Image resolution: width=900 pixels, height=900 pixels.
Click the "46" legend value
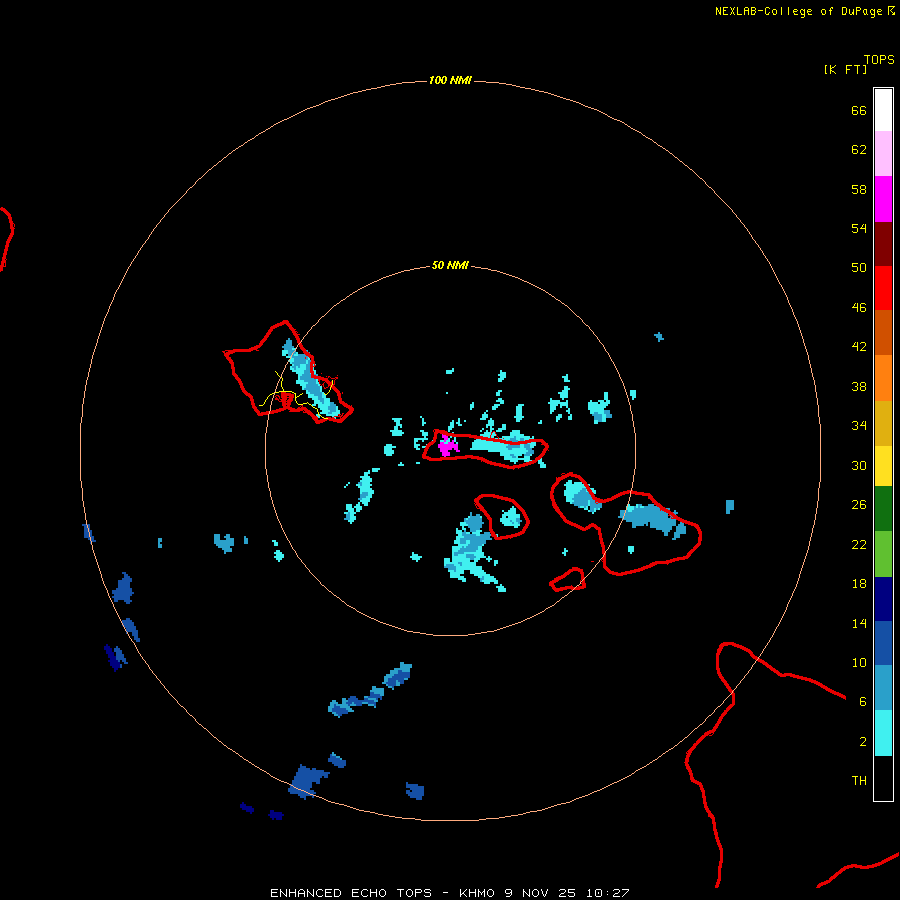coord(859,308)
